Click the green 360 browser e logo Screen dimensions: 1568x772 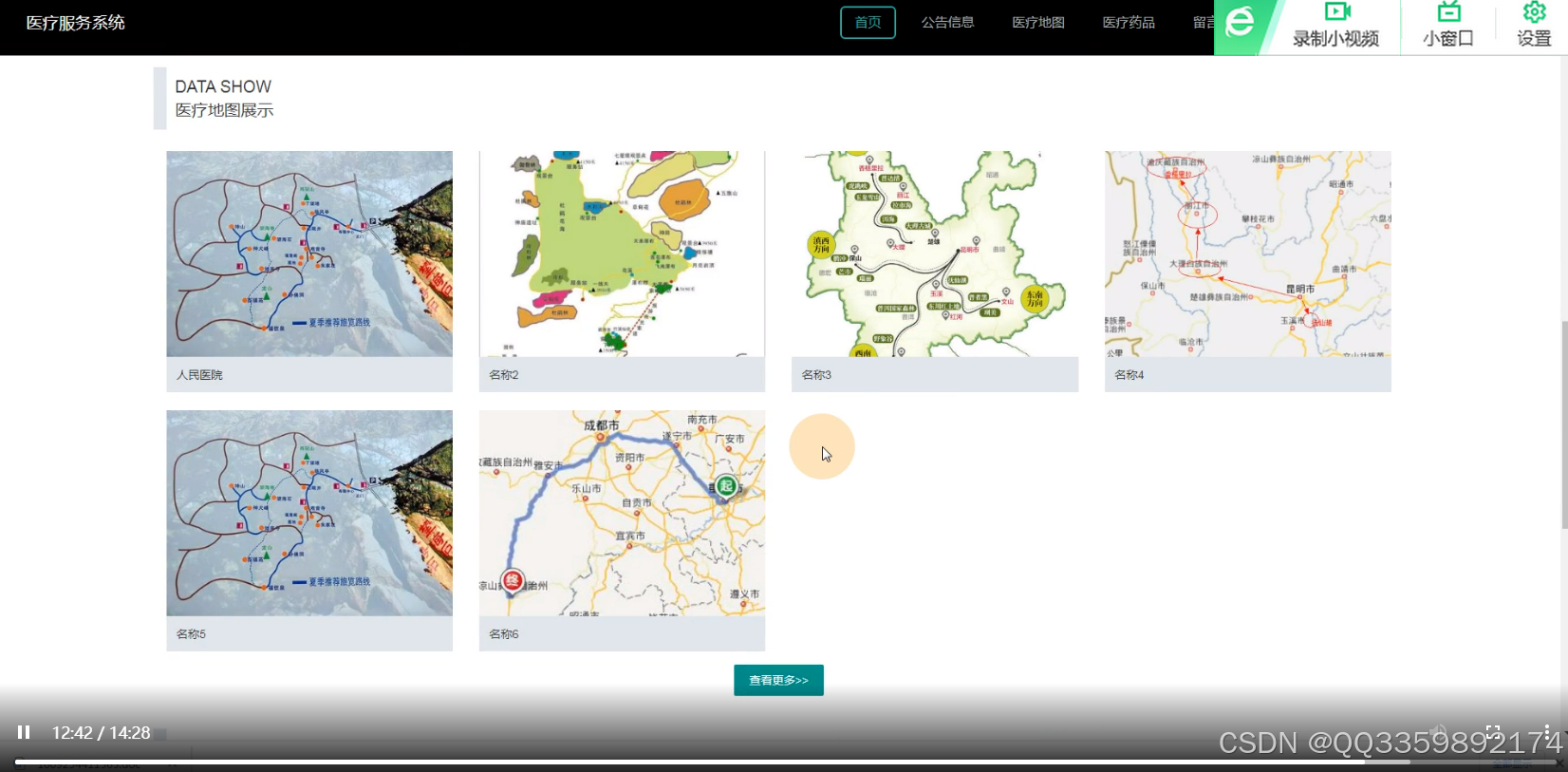[1241, 23]
